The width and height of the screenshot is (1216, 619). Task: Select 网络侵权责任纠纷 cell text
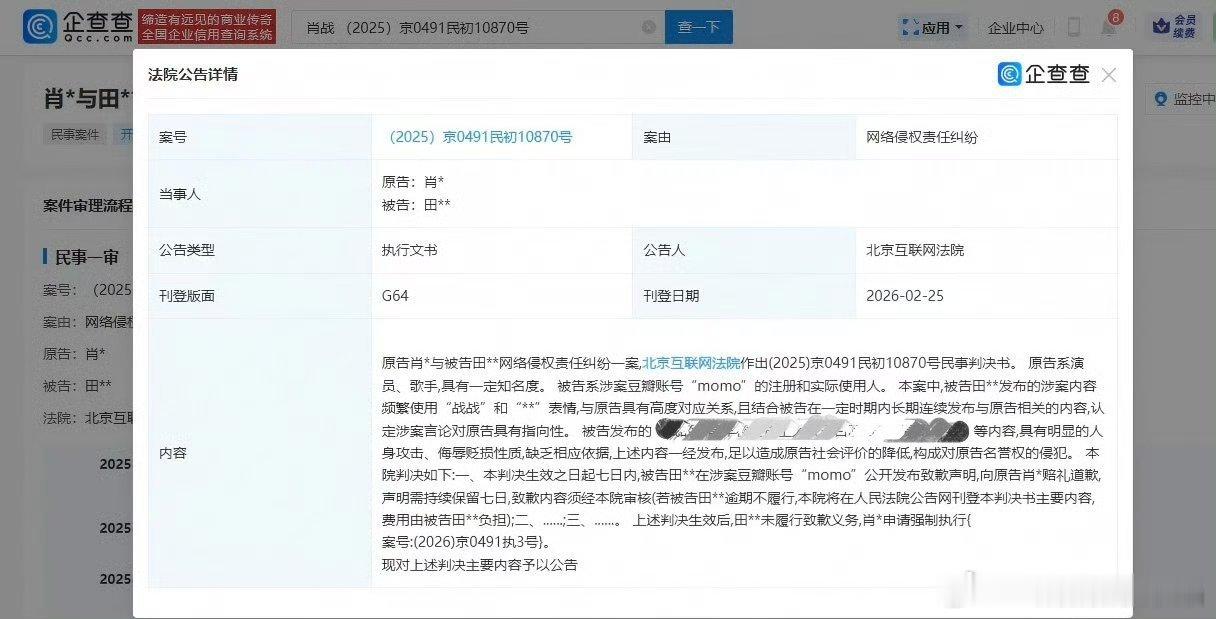pos(922,137)
